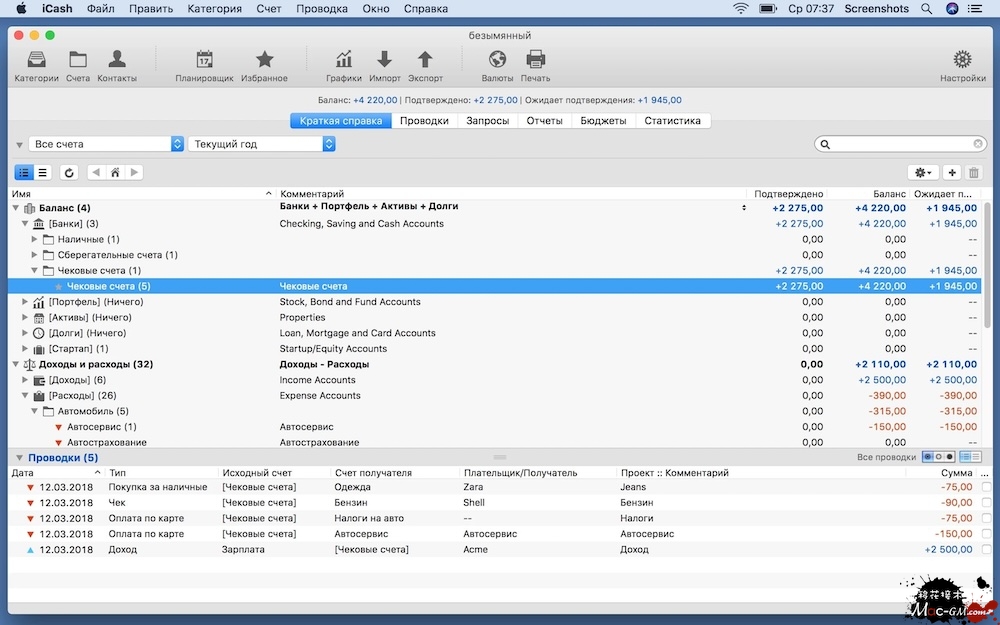Screen dimensions: 1000x625
Task: Click the Избранное star icon
Action: (264, 60)
